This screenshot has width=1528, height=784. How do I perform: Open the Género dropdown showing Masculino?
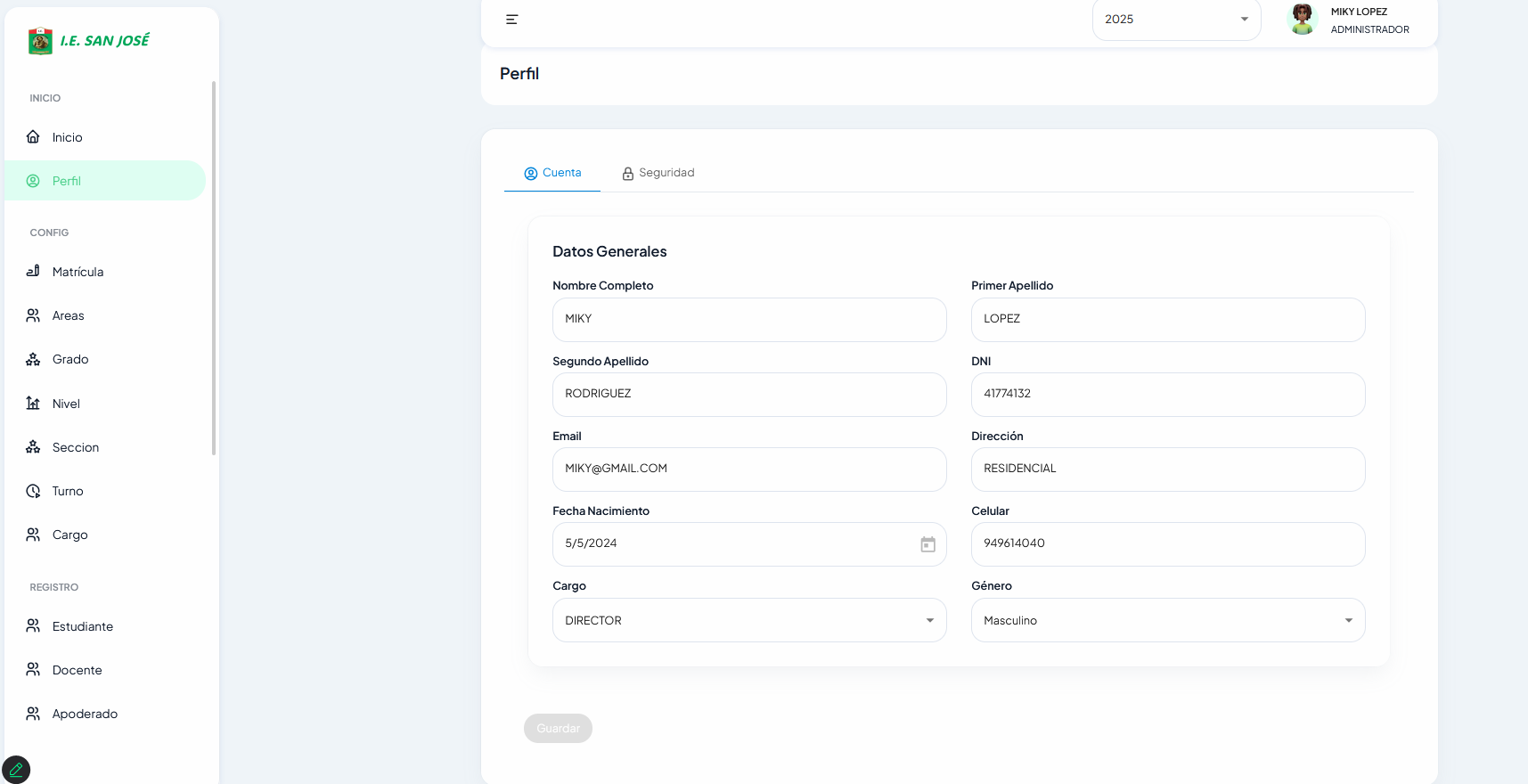[1167, 620]
